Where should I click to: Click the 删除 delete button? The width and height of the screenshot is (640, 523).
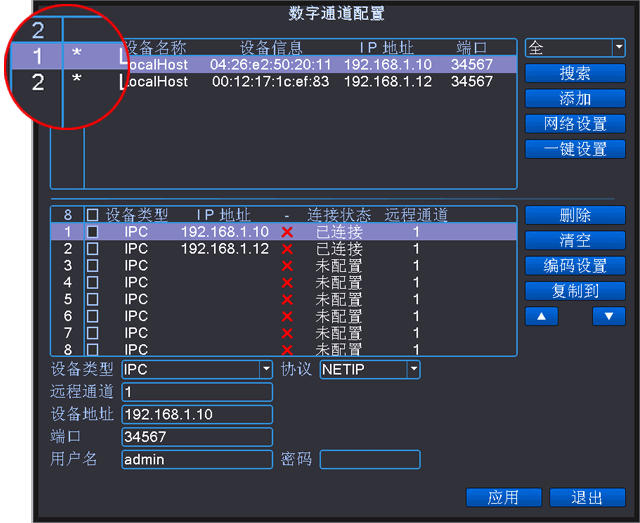click(575, 215)
